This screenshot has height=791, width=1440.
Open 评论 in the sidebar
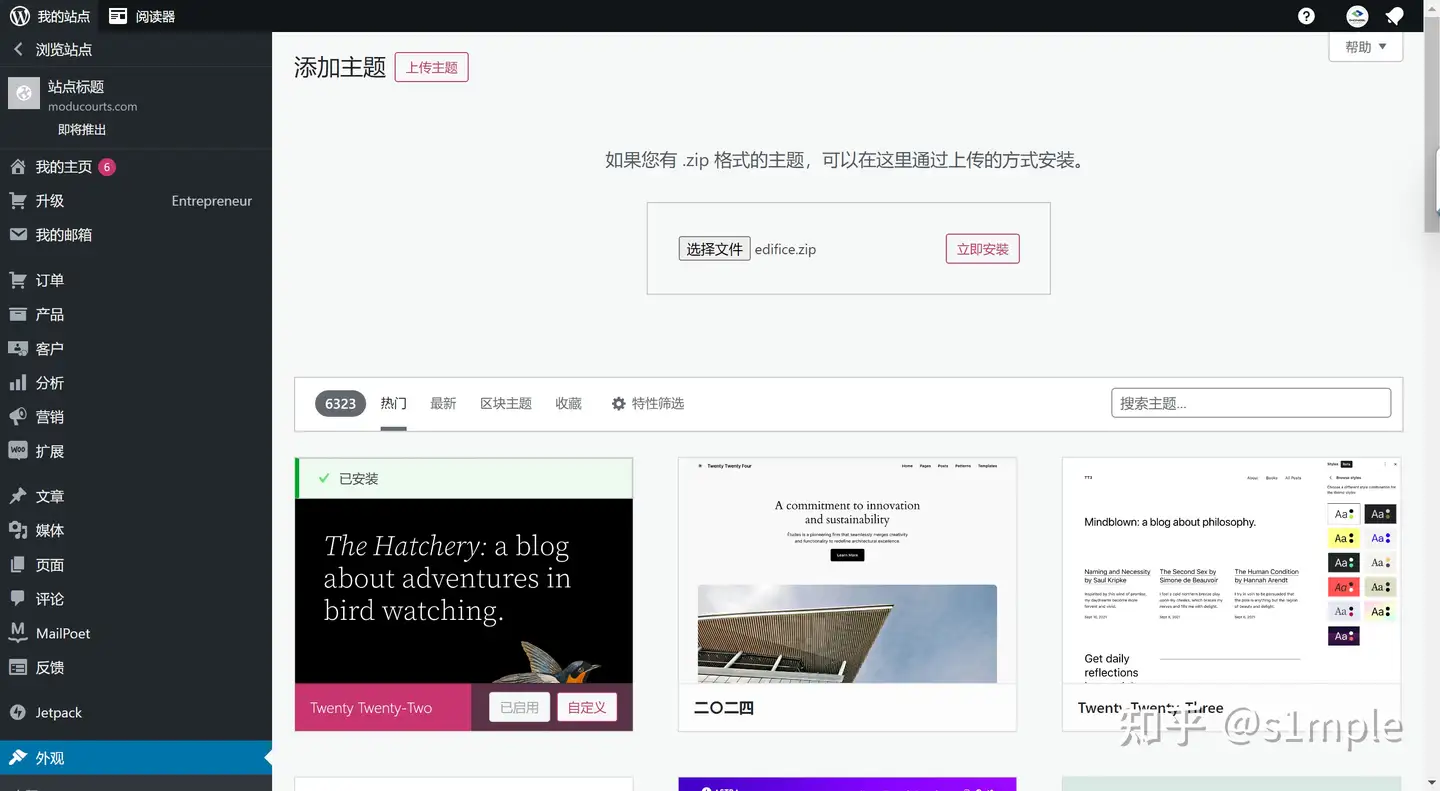pos(136,599)
